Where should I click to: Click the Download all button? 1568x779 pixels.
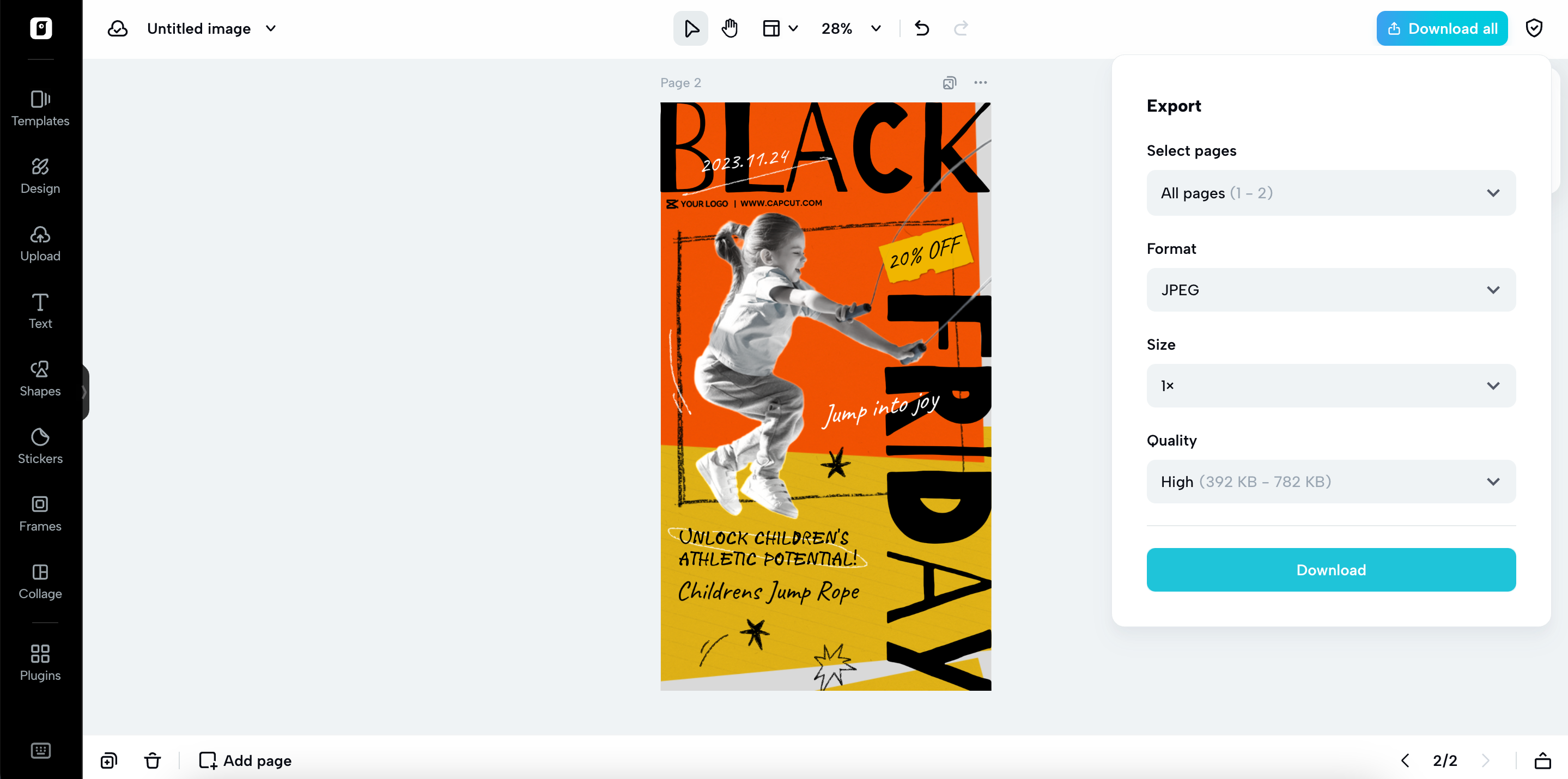coord(1442,28)
